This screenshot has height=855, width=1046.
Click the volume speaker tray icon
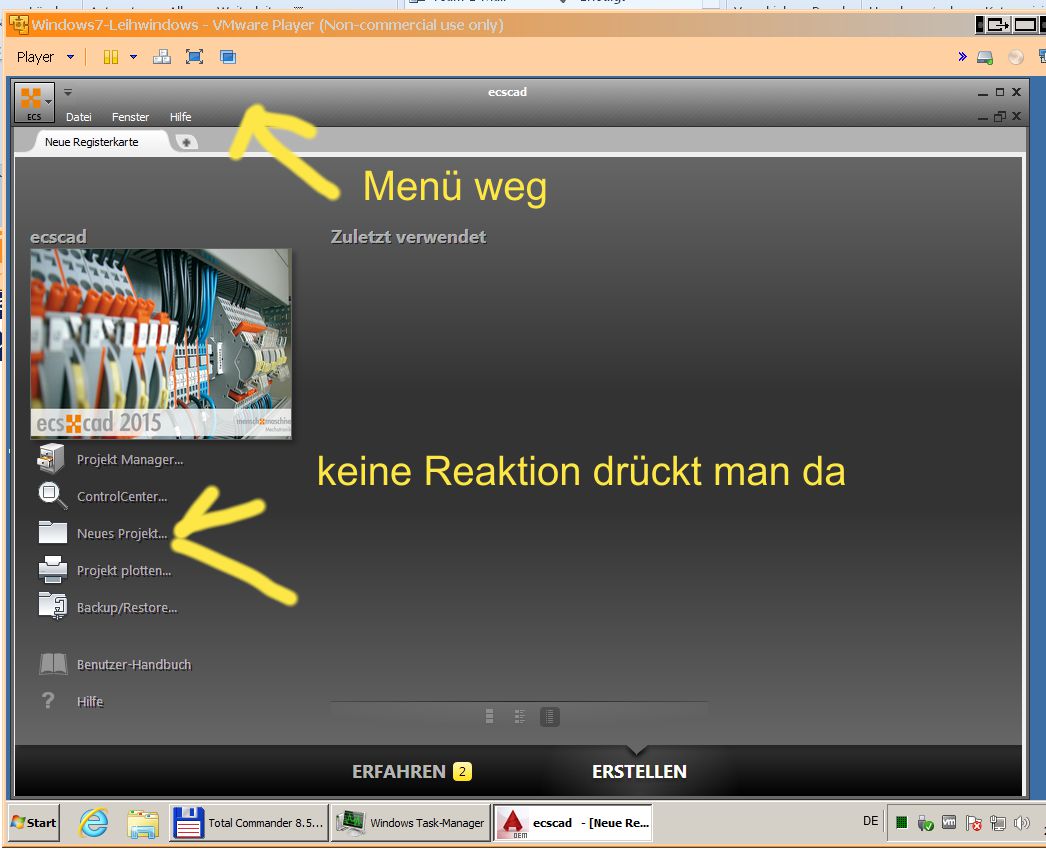1021,823
